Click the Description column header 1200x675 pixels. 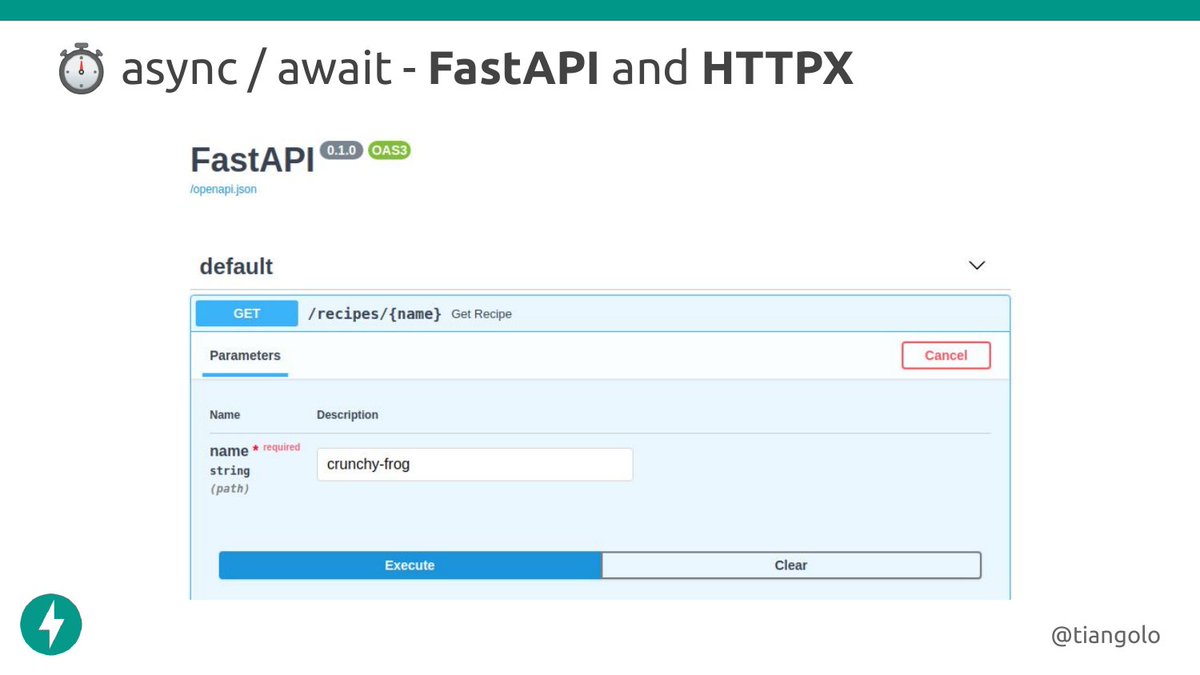click(x=347, y=415)
